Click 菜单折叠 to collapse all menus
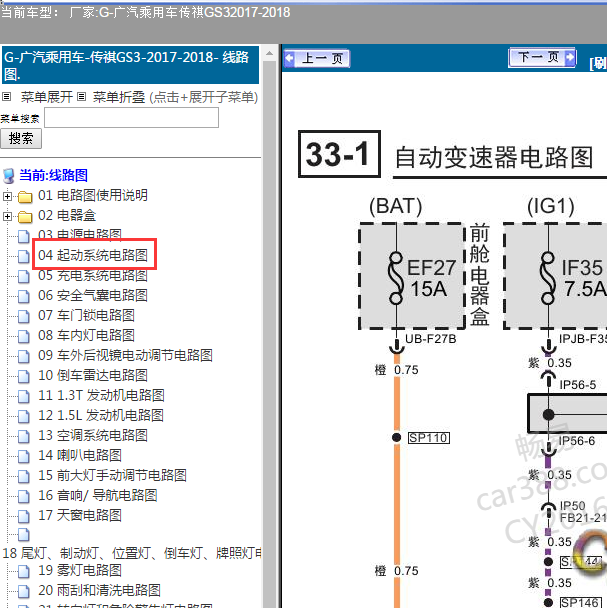607x608 pixels. click(x=119, y=97)
